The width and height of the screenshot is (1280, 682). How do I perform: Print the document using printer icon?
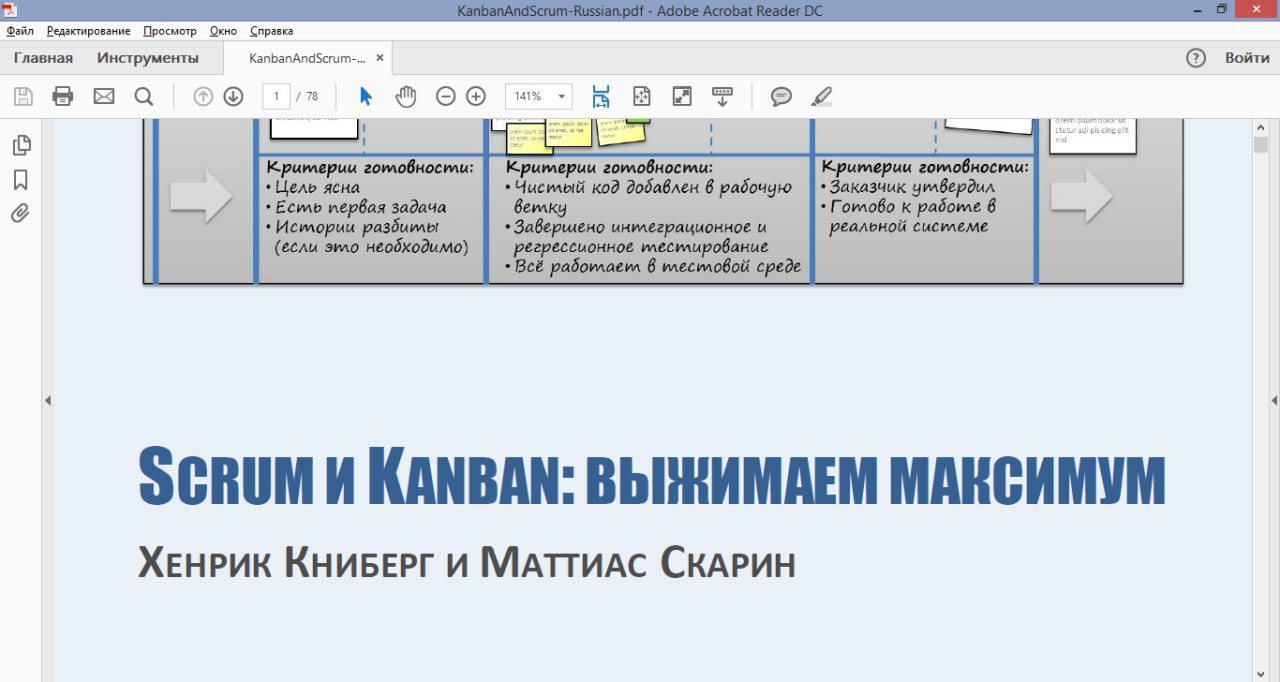(63, 96)
